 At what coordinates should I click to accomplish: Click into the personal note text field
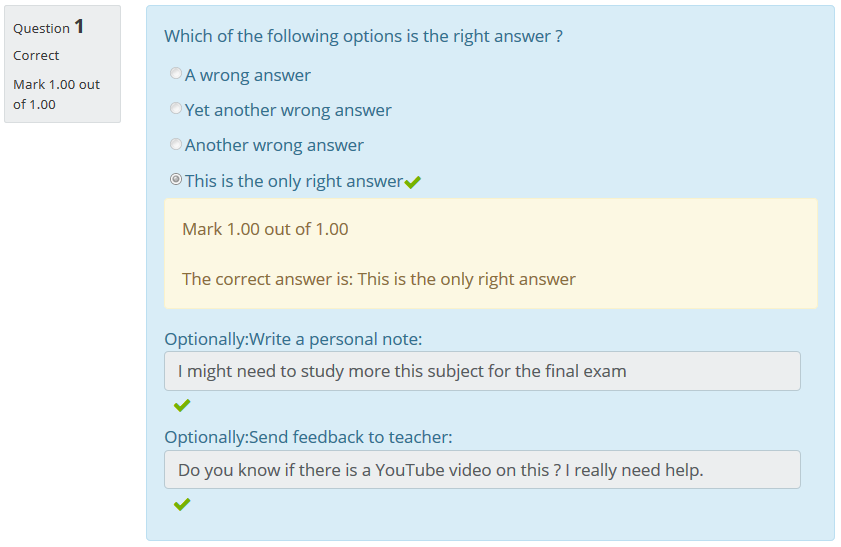click(x=482, y=371)
